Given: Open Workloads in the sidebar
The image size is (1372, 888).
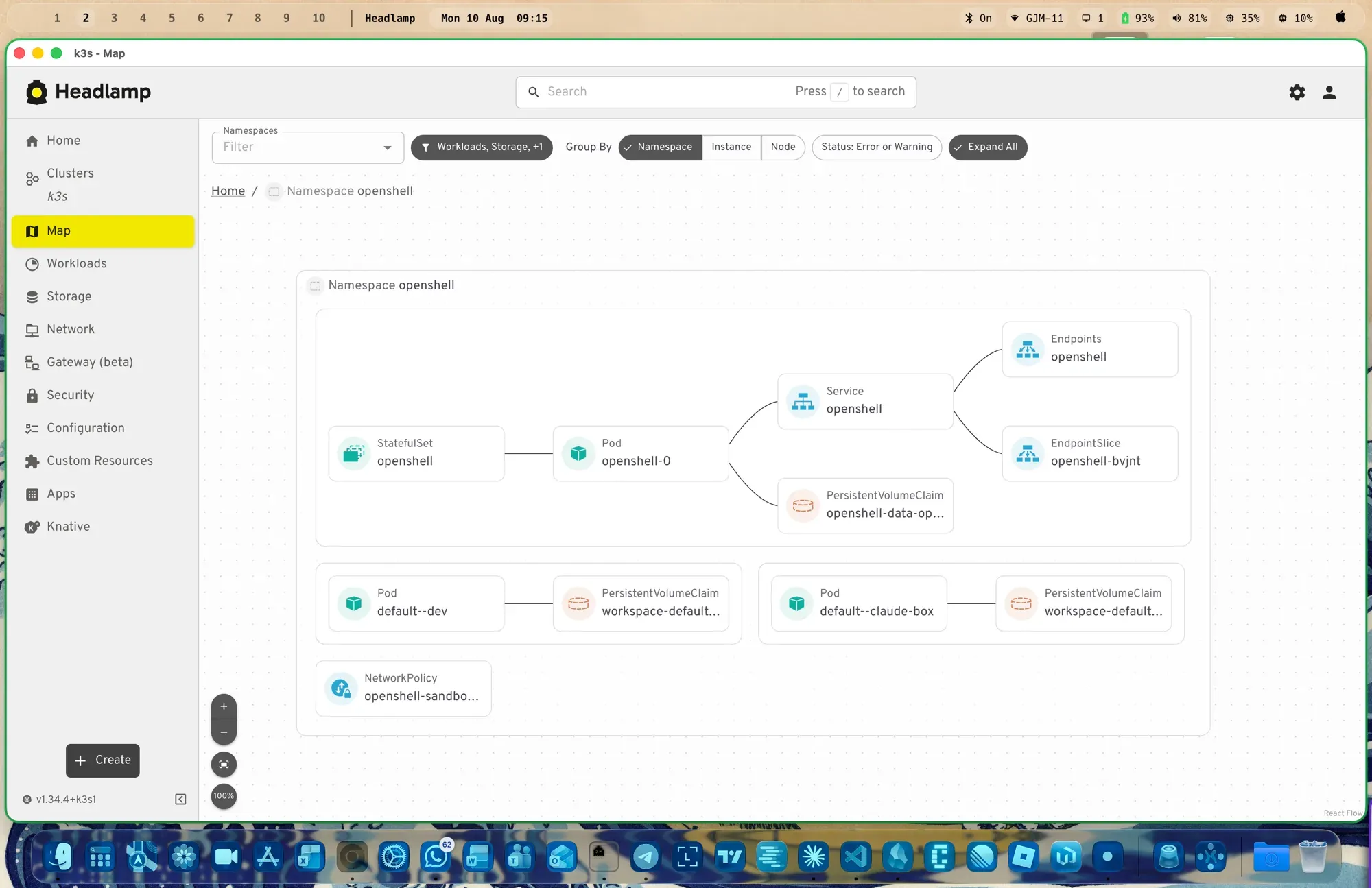Looking at the screenshot, I should [103, 264].
